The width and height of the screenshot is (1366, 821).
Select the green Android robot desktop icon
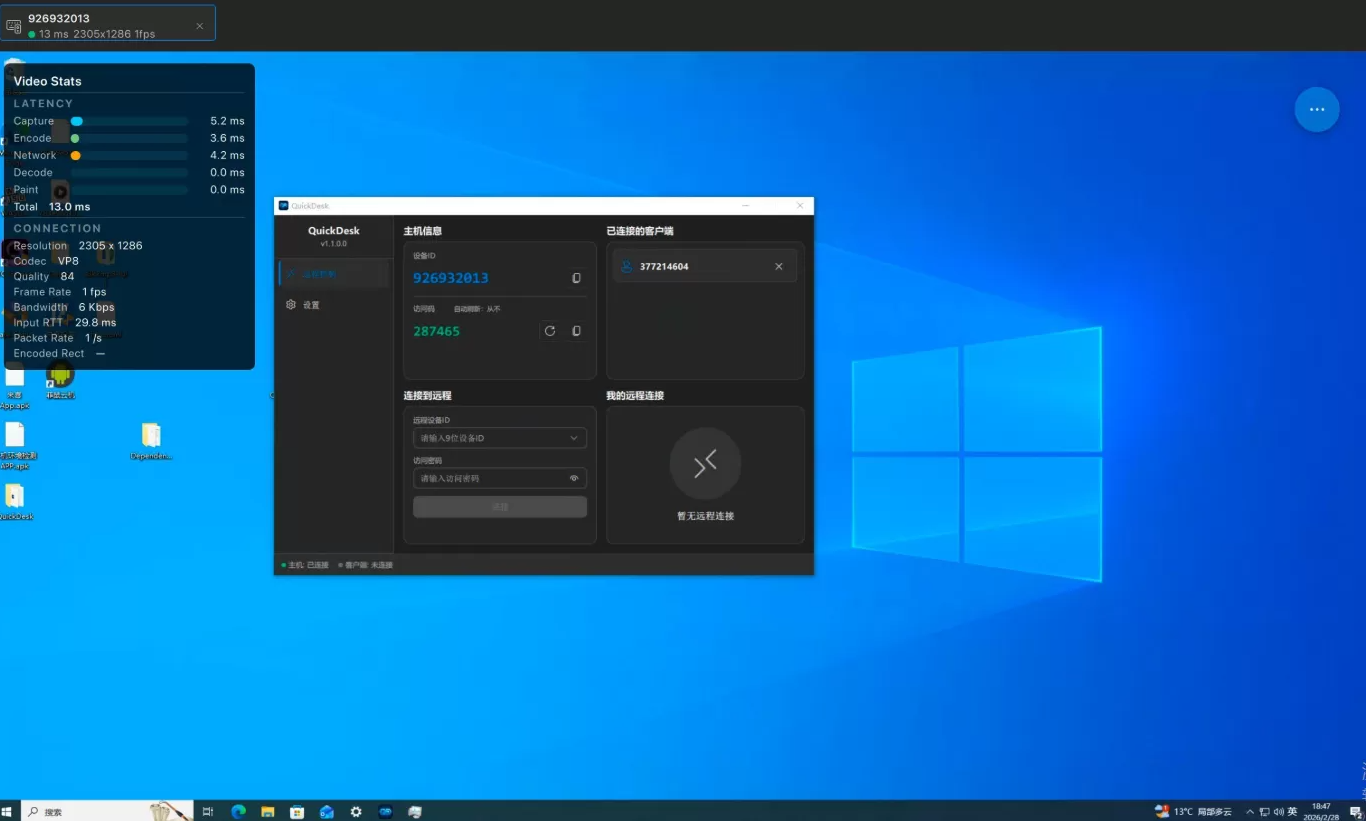click(60, 380)
